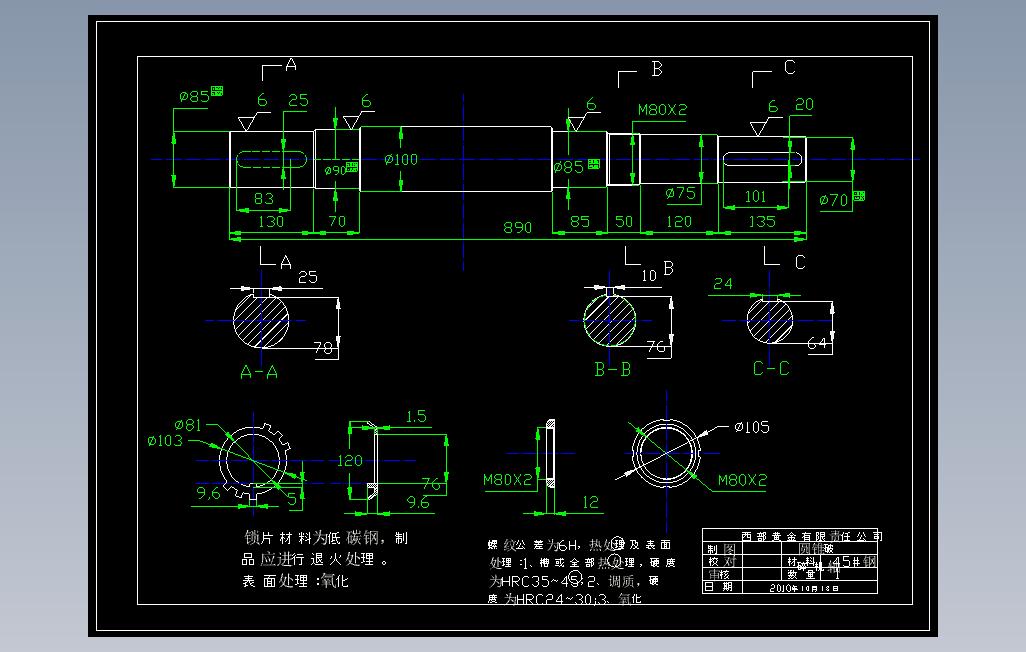Click the 78 depth dimension in section A-A
Viewport: 1026px width, 652px height.
(323, 348)
